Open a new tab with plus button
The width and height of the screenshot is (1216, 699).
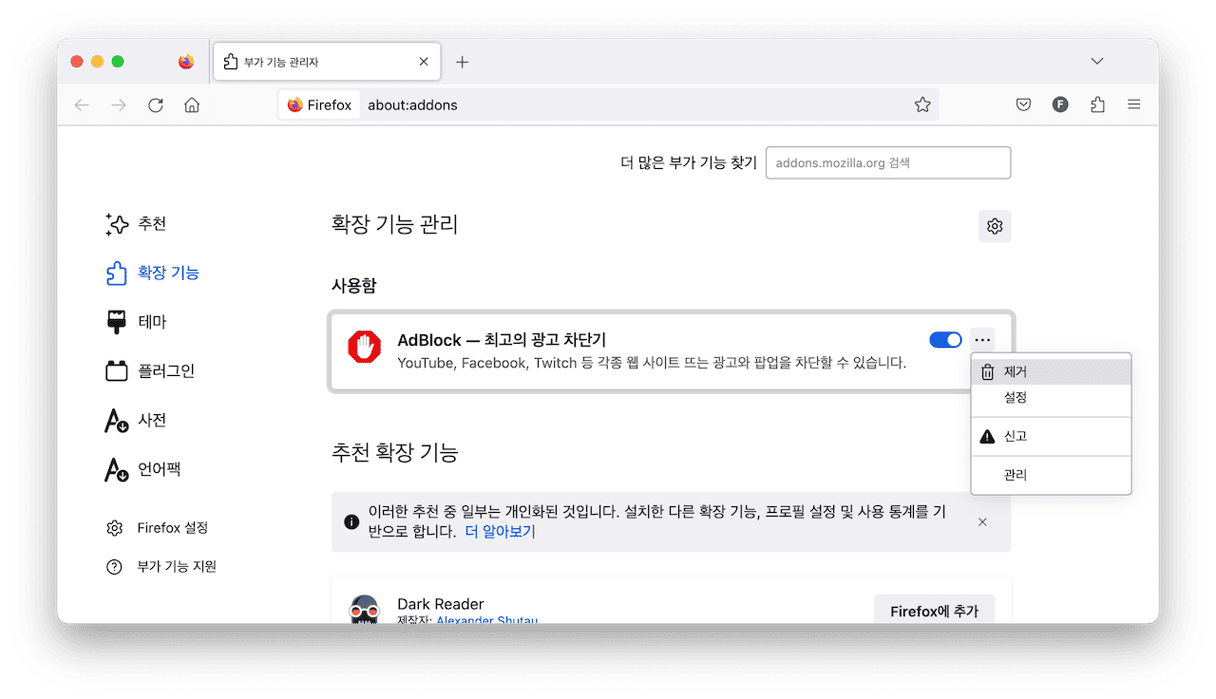coord(462,62)
